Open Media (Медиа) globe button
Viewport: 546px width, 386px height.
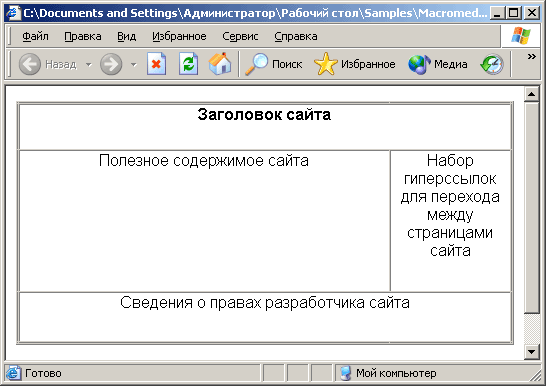438,64
